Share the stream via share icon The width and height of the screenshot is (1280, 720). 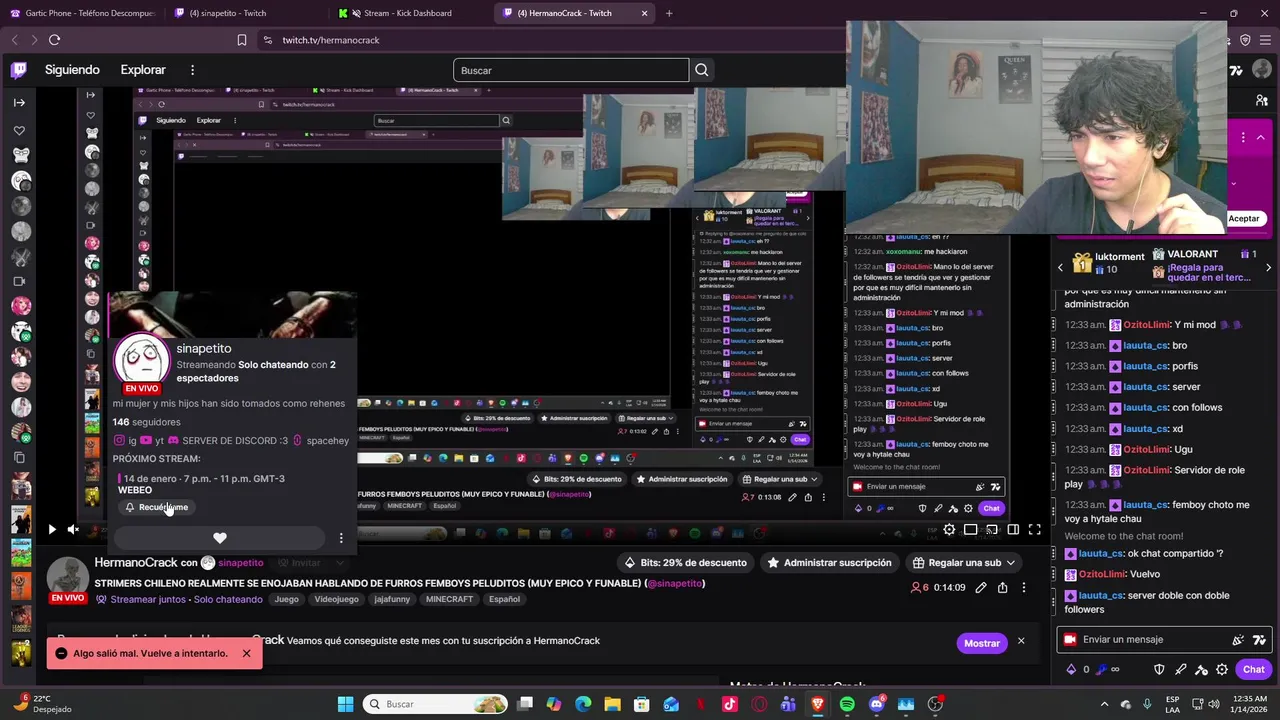(x=1003, y=587)
